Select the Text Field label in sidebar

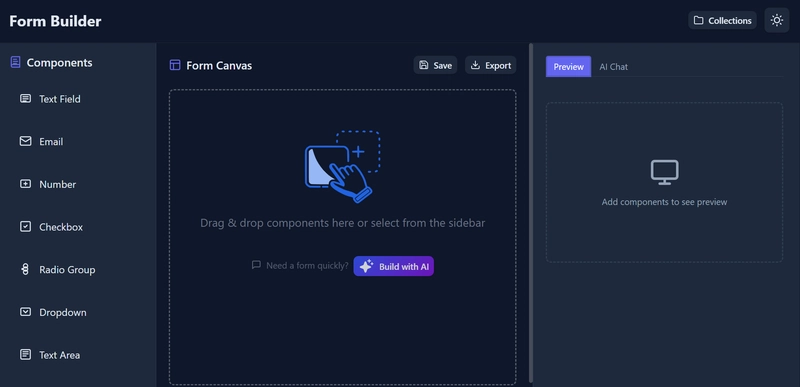60,99
